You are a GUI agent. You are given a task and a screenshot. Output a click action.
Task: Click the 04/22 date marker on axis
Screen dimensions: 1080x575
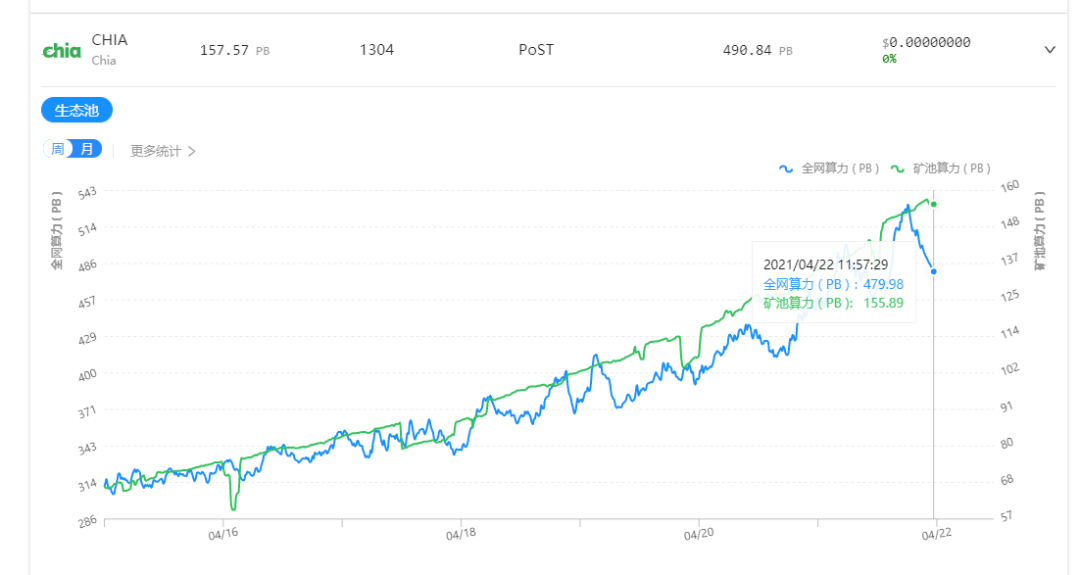(936, 534)
